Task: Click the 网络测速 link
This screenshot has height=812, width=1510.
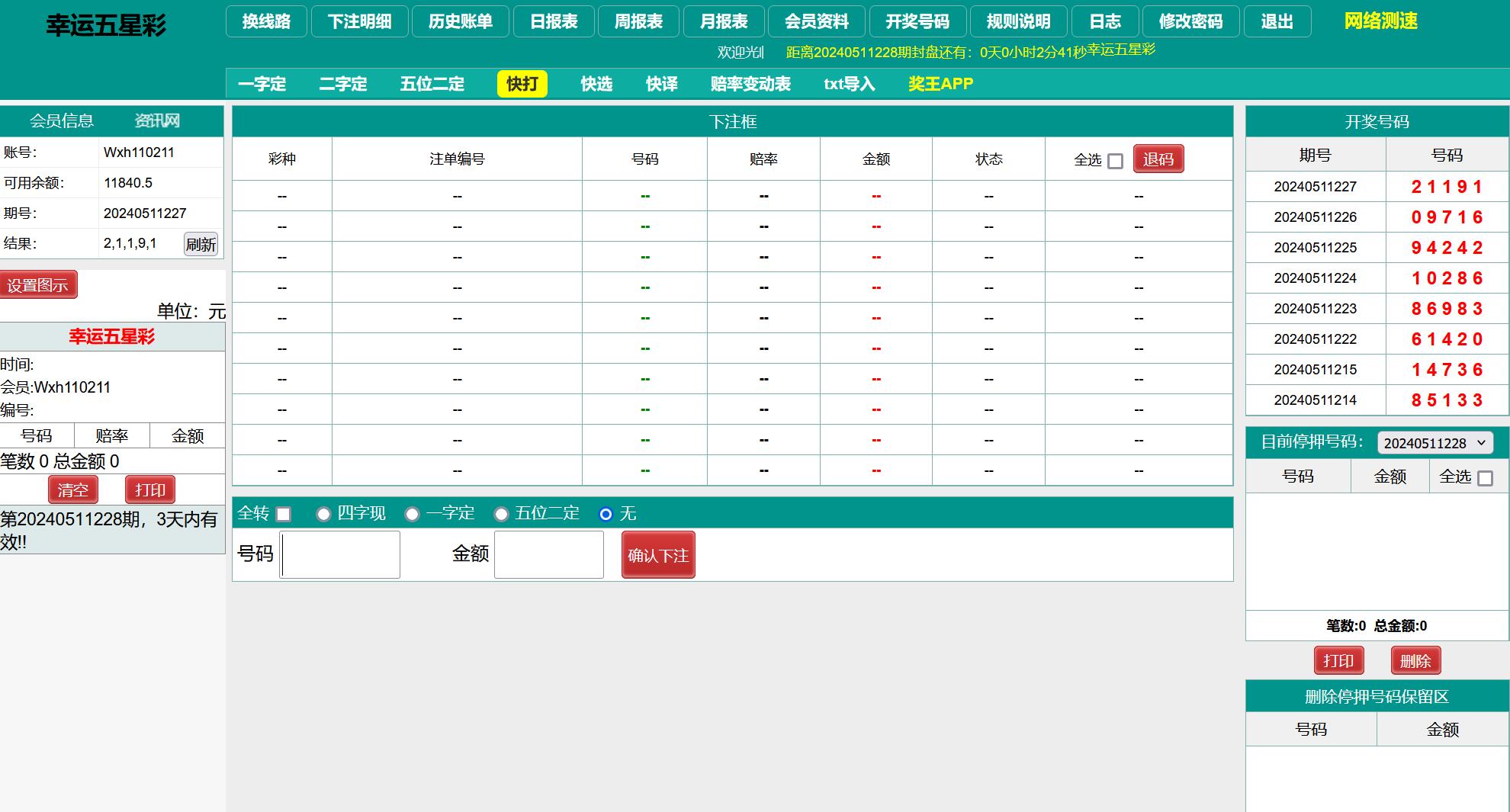Action: click(x=1380, y=21)
